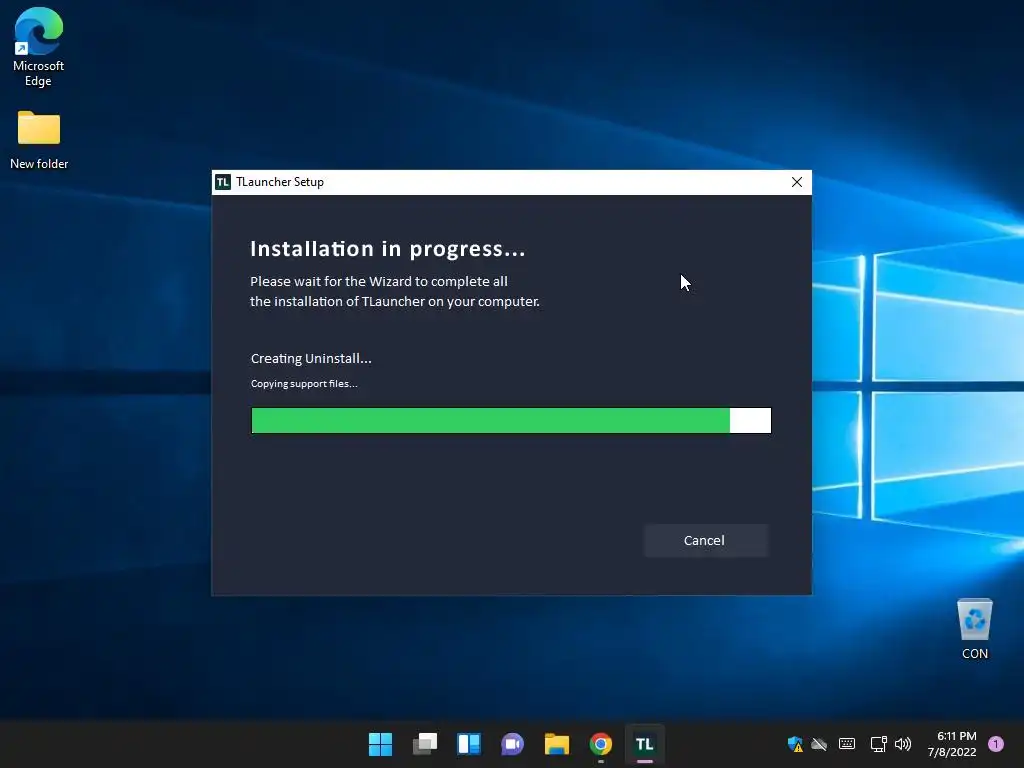Cancel the TLauncher installation
The width and height of the screenshot is (1024, 768).
click(x=705, y=540)
